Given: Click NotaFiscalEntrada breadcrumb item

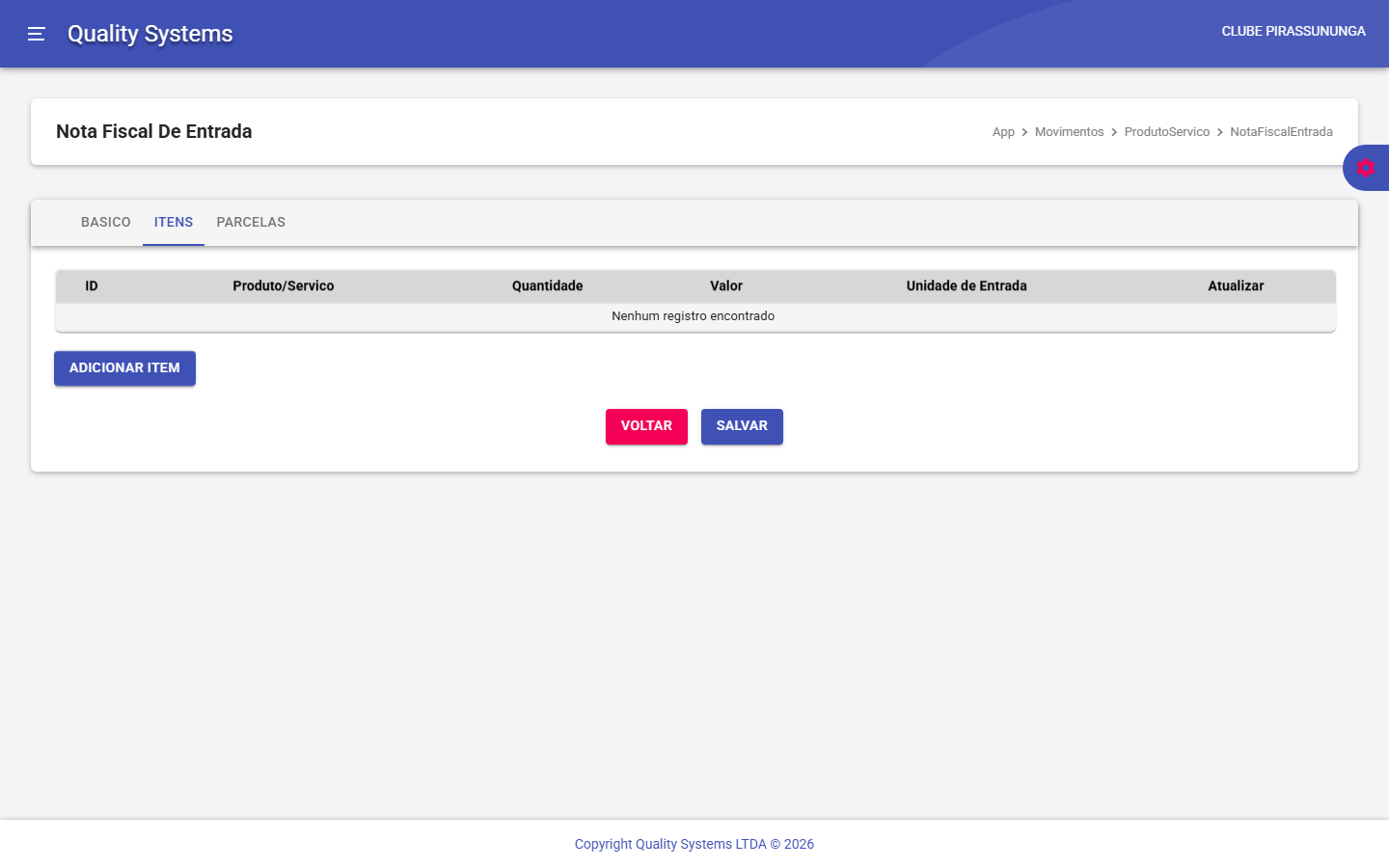Looking at the screenshot, I should pos(1281,132).
